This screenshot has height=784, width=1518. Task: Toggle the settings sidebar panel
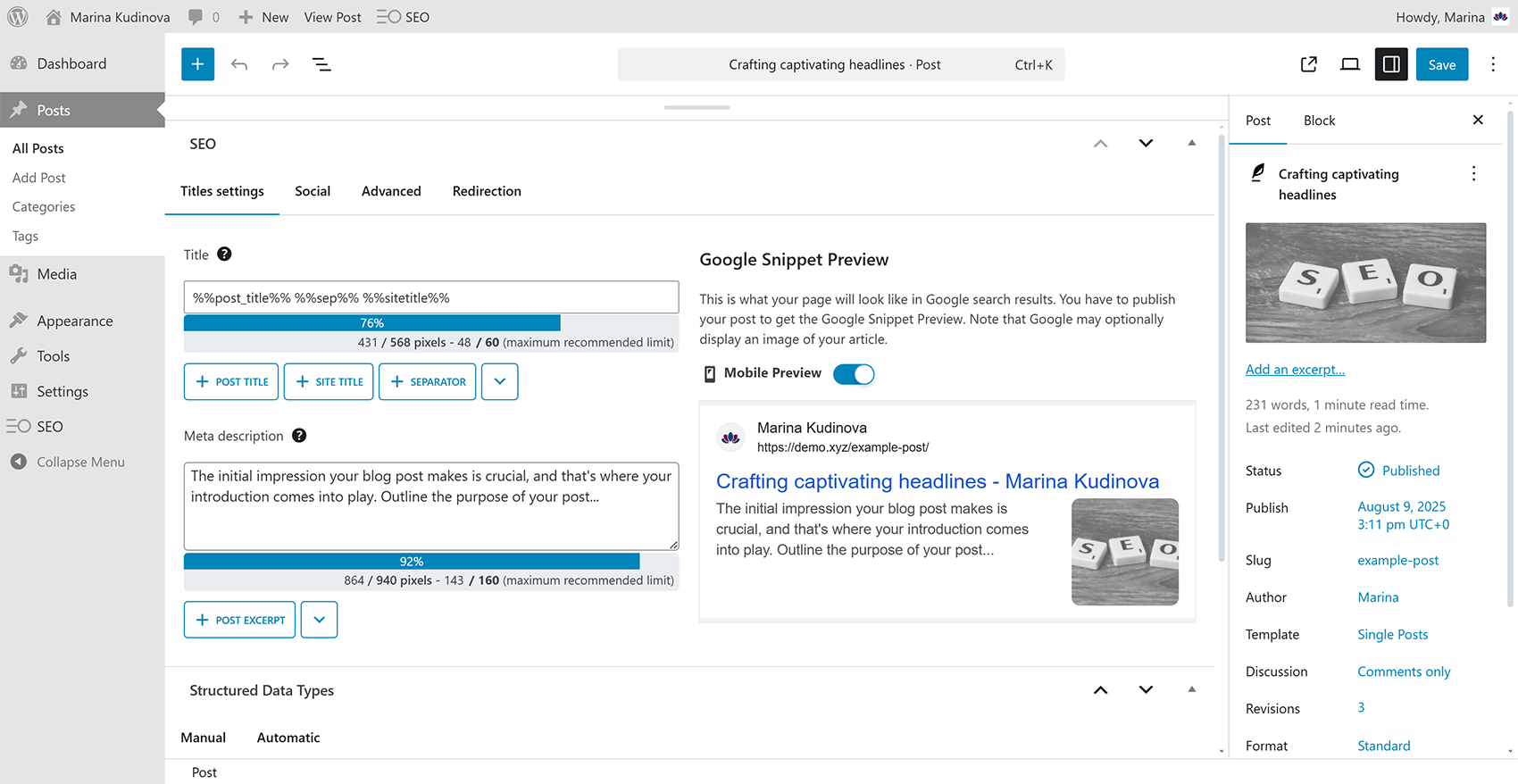coord(1391,64)
